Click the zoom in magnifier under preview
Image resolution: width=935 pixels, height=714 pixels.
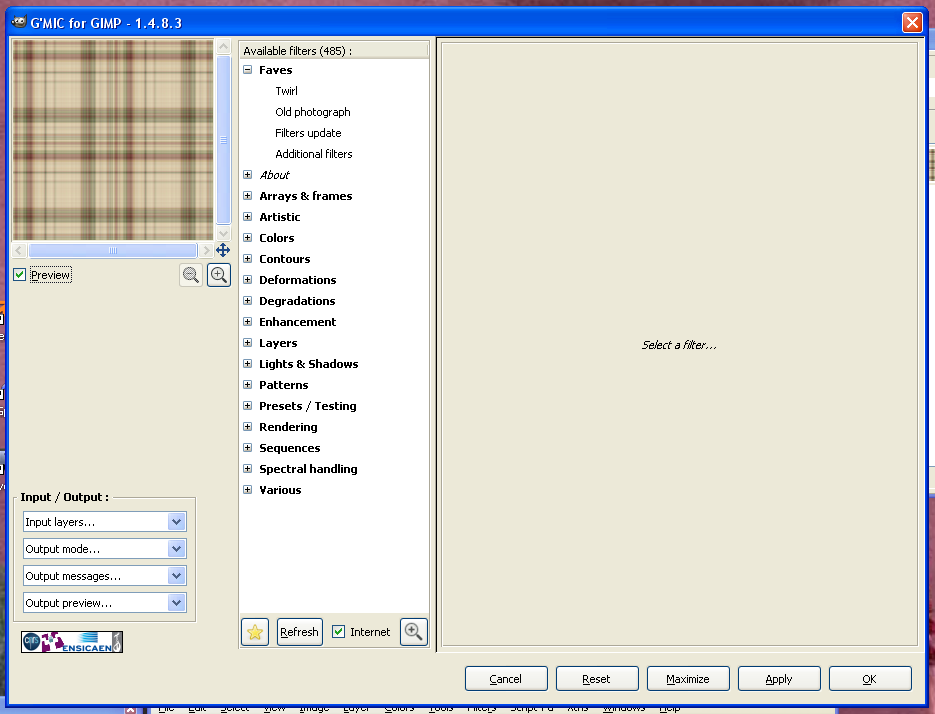(x=219, y=275)
